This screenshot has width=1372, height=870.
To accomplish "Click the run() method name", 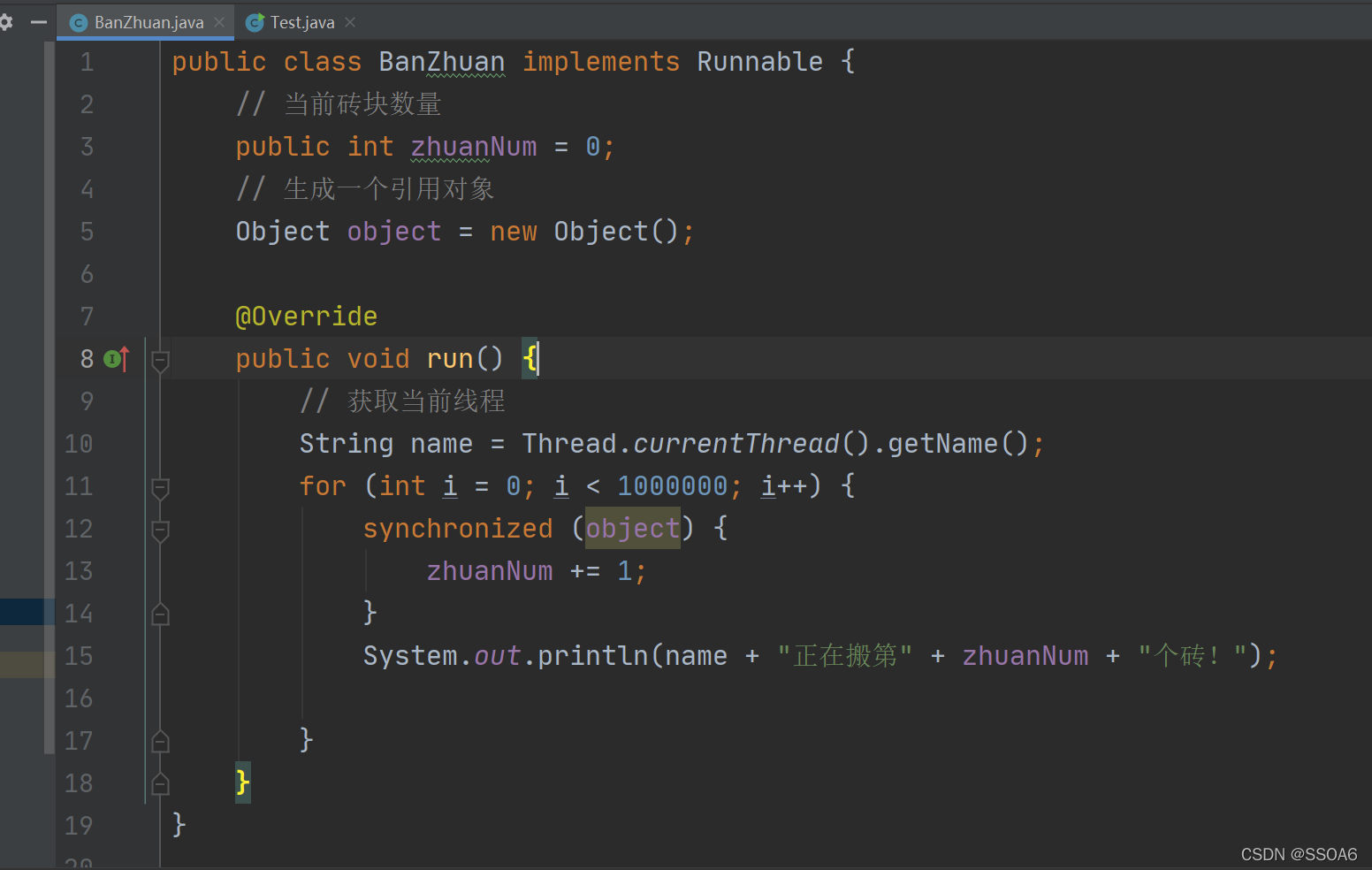I will (450, 359).
